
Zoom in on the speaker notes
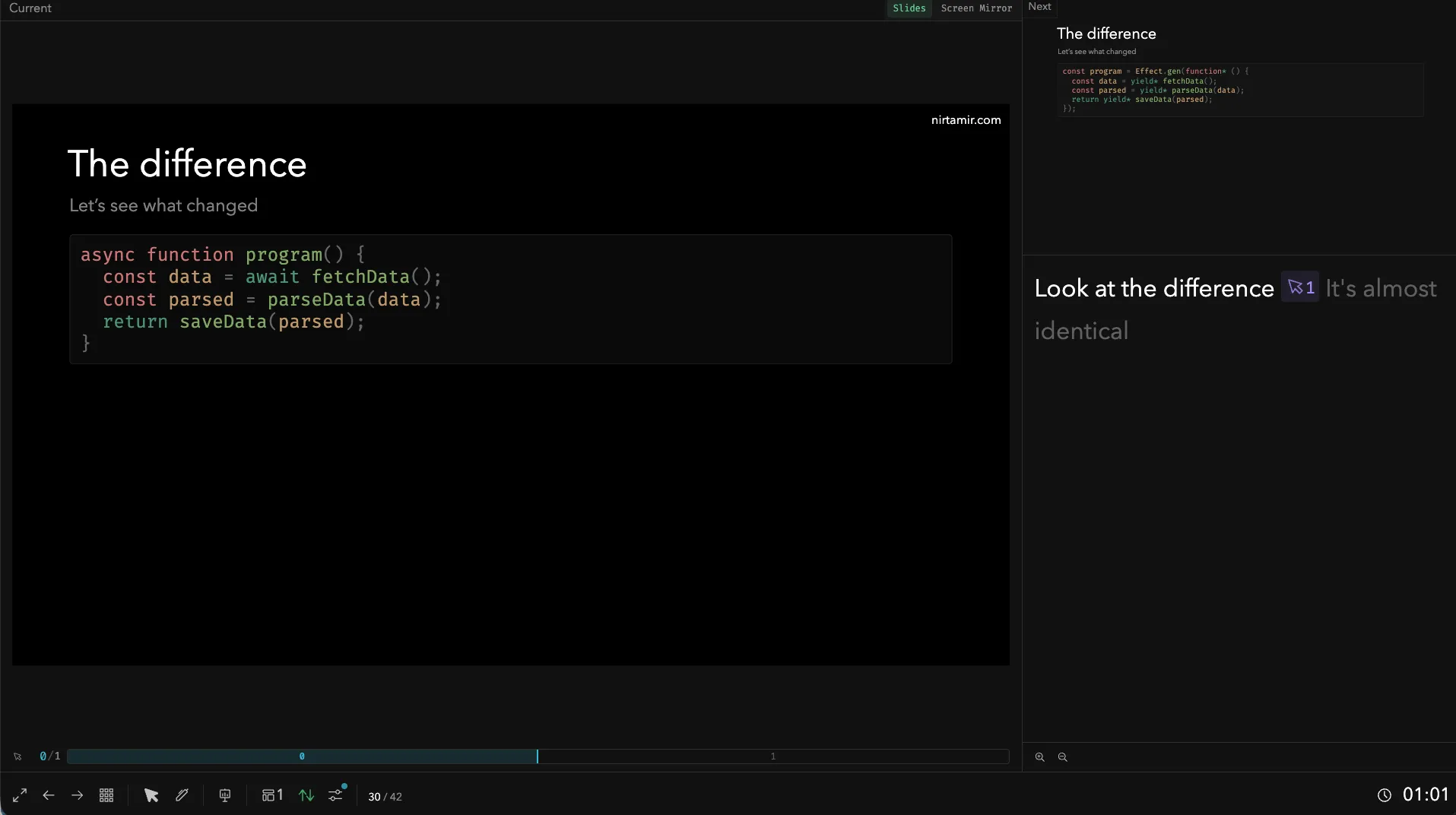tap(1040, 757)
